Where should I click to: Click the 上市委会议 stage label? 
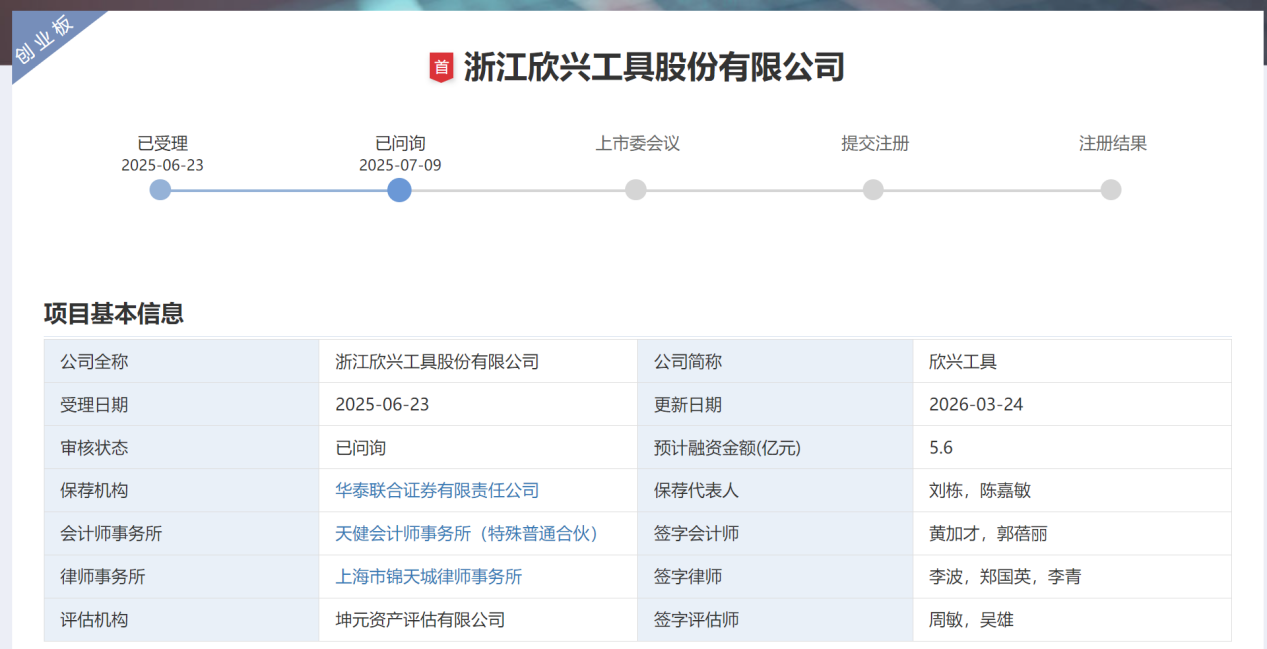pos(637,143)
